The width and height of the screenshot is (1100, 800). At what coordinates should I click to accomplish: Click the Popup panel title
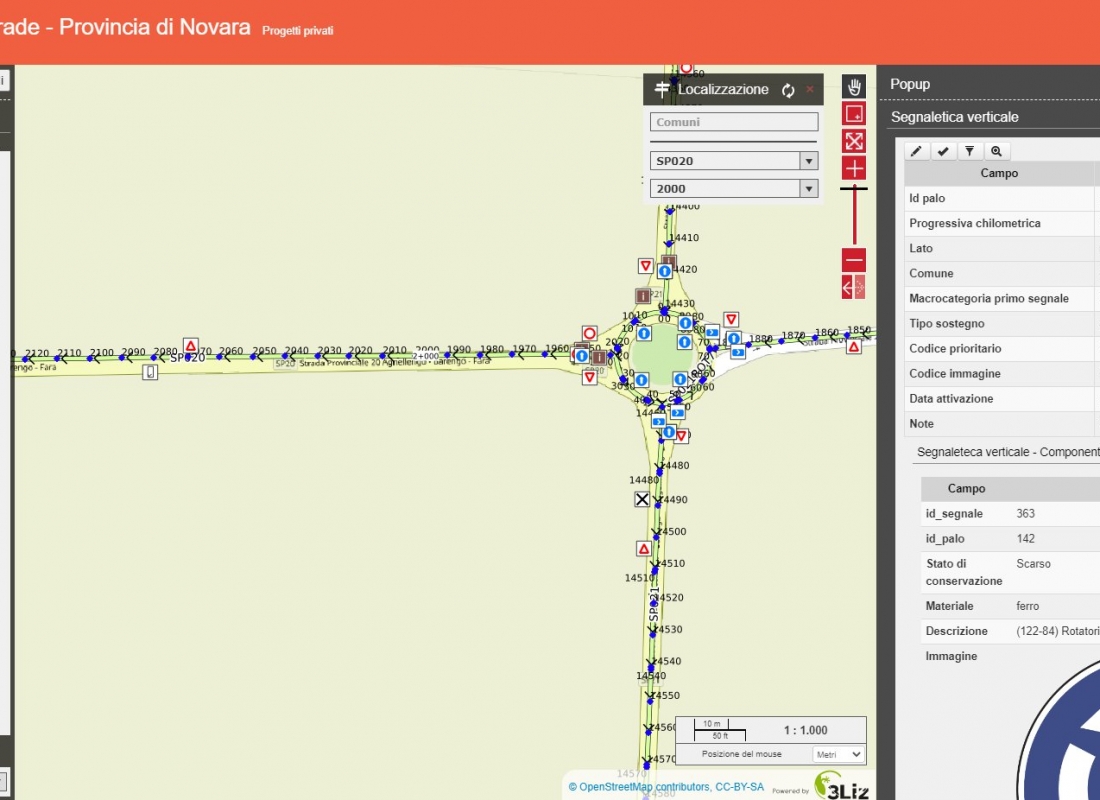click(x=910, y=84)
